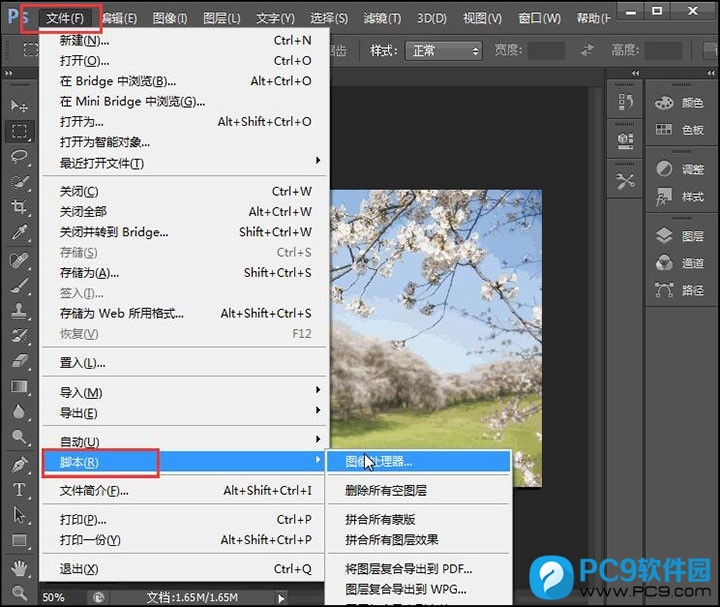The height and width of the screenshot is (607, 720).
Task: Open the Swatches panel (色板)
Action: click(x=680, y=130)
